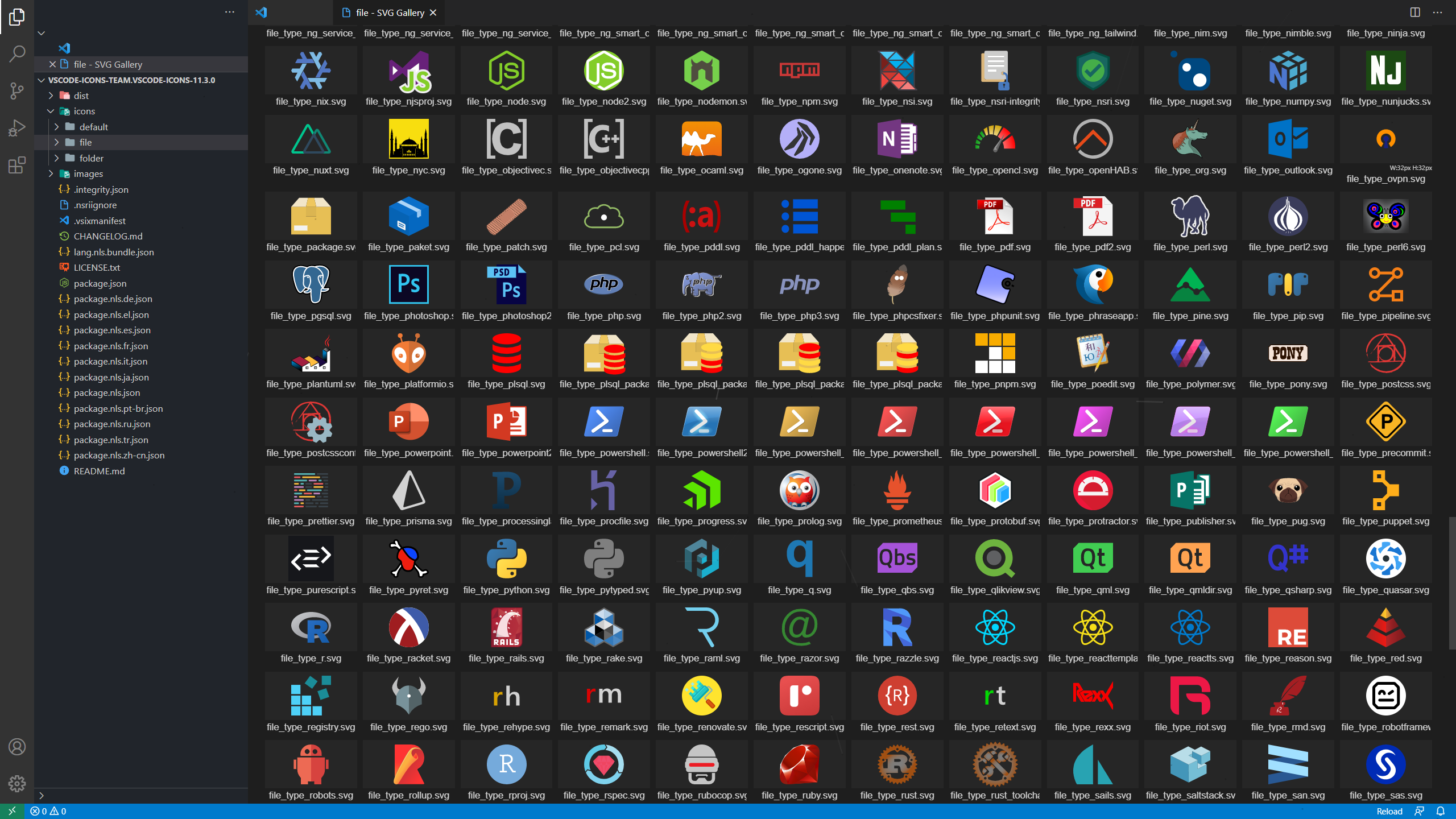
Task: Select the file_type_pdf.svg icon
Action: pyautogui.click(x=995, y=216)
